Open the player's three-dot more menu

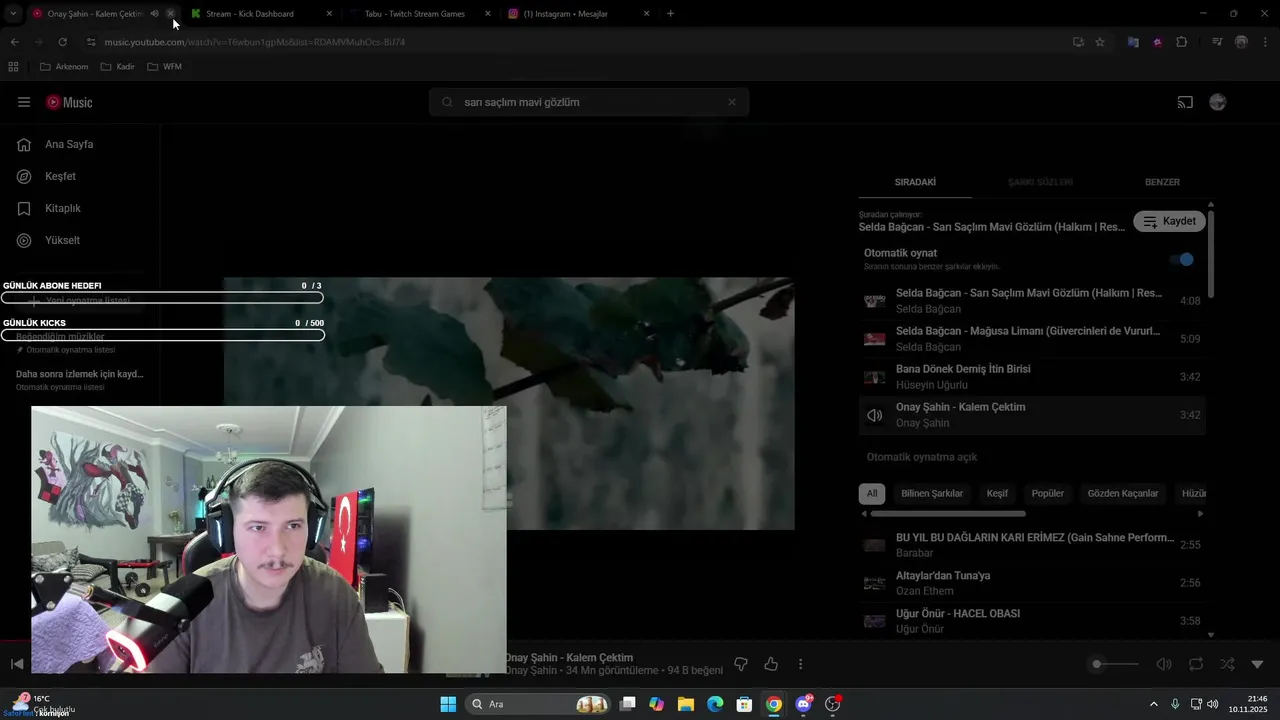pos(800,664)
